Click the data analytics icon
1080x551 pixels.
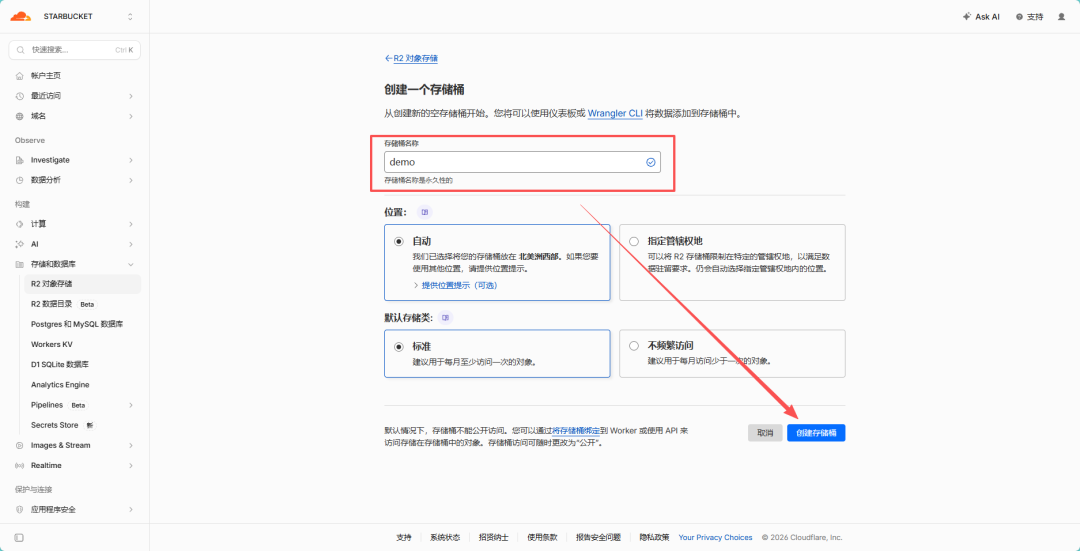tap(19, 180)
